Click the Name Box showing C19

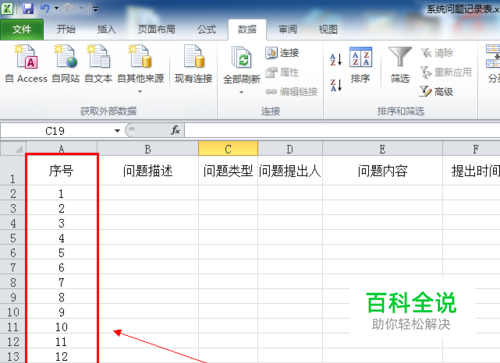55,131
